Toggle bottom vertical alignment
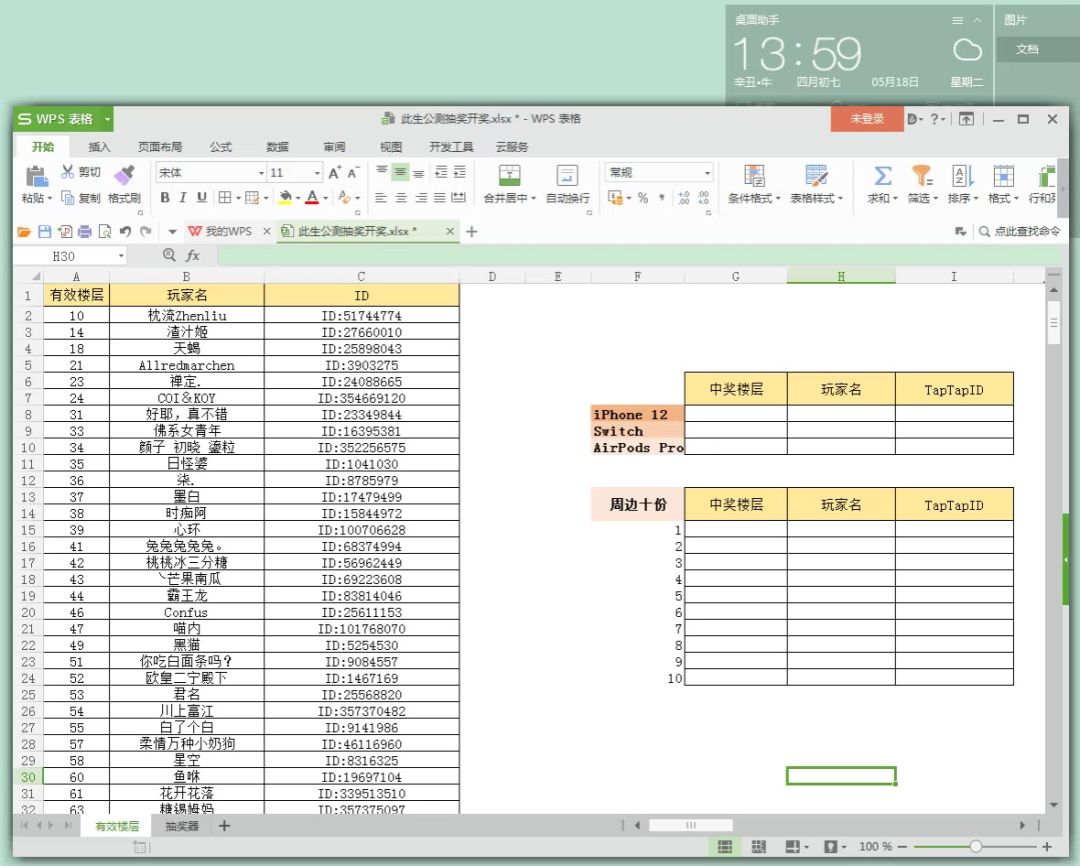1080x866 pixels. click(419, 172)
